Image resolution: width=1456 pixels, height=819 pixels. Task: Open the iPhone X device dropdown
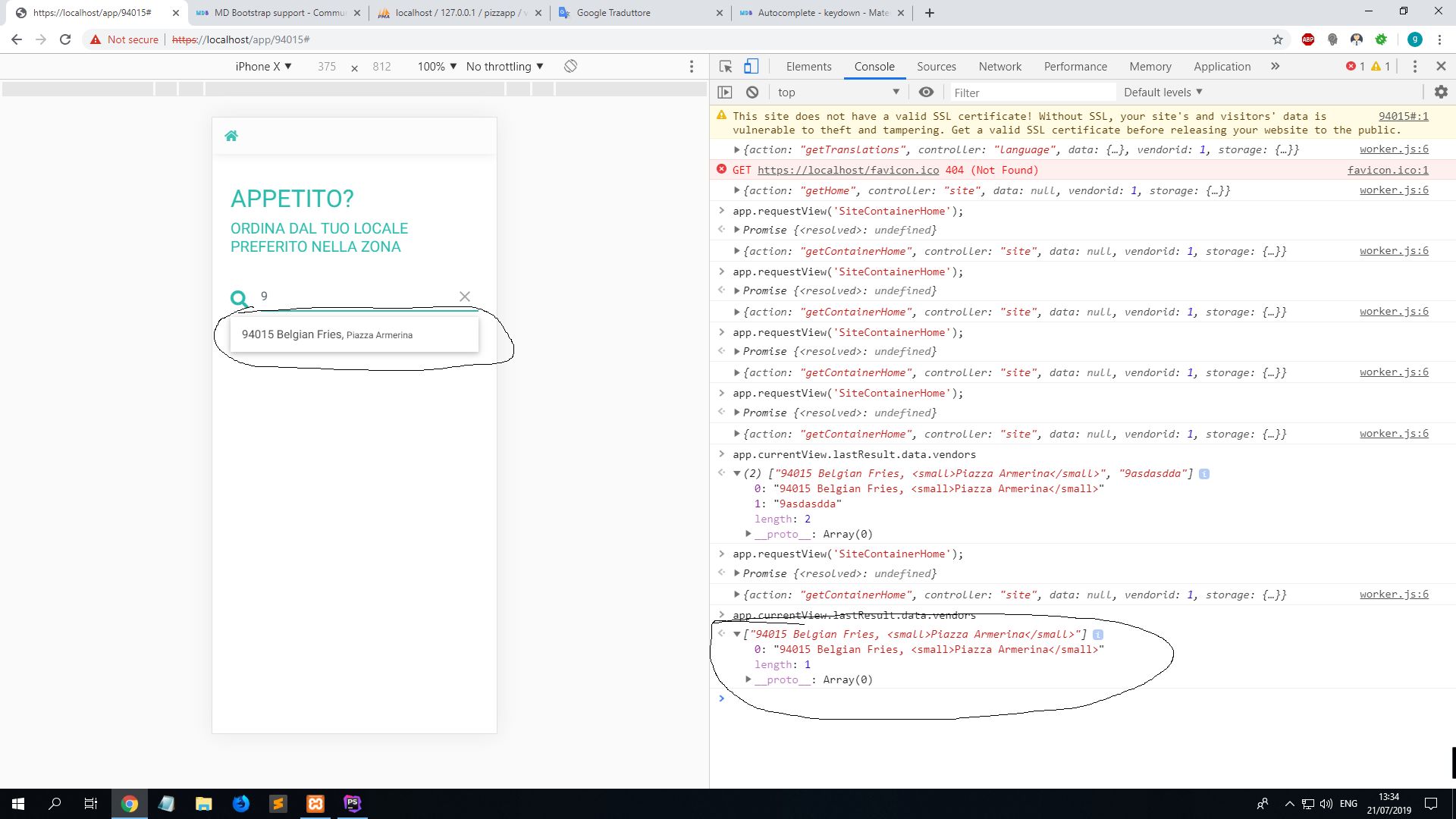tap(263, 67)
